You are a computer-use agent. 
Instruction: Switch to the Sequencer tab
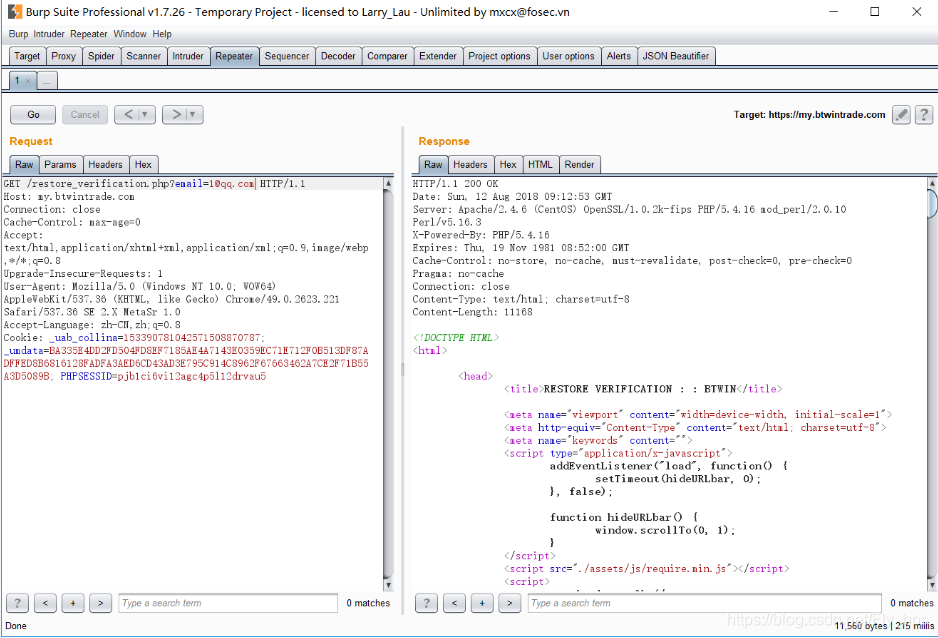(287, 56)
